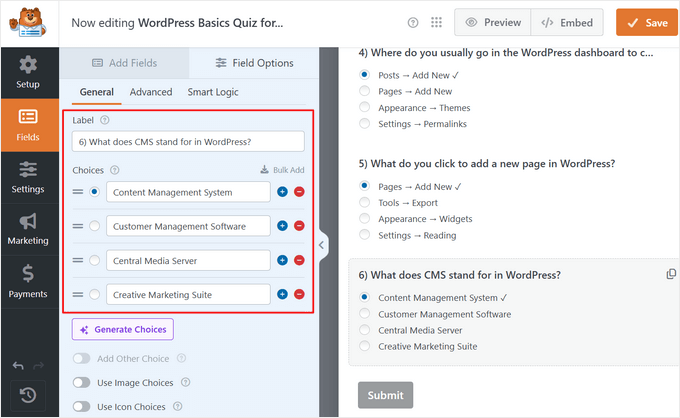Click help icon beside Add Other Choice

pos(182,358)
